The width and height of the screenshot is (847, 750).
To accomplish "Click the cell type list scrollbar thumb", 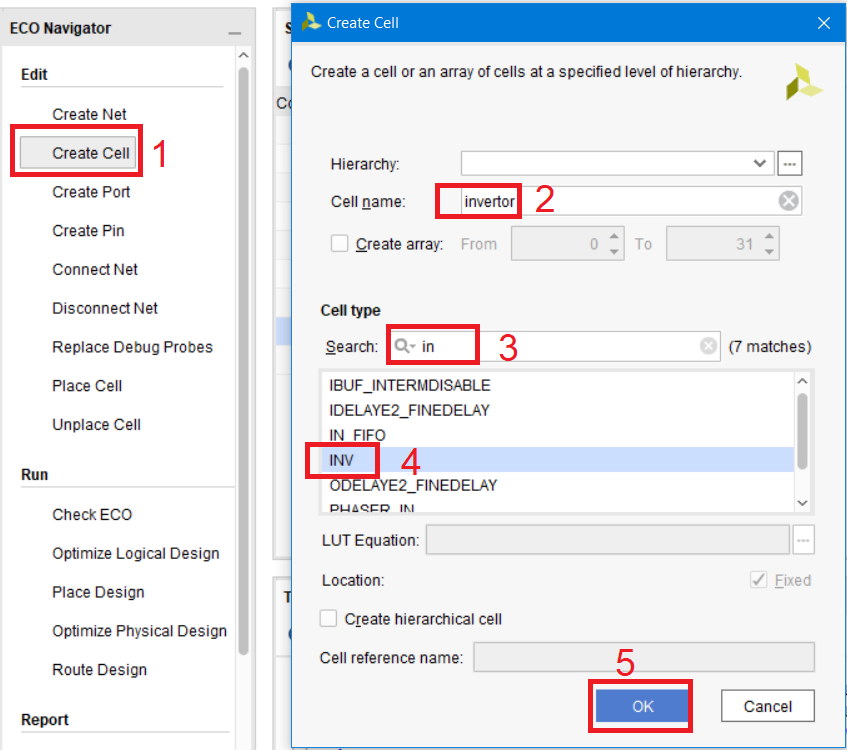I will tap(803, 431).
